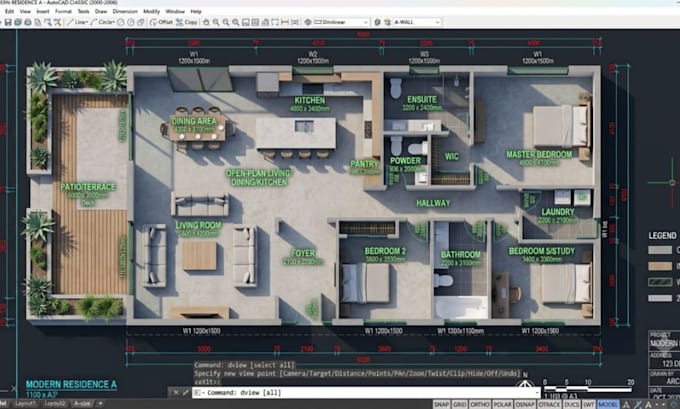
Task: Click the LIVING ROOM label
Action: pos(198,225)
